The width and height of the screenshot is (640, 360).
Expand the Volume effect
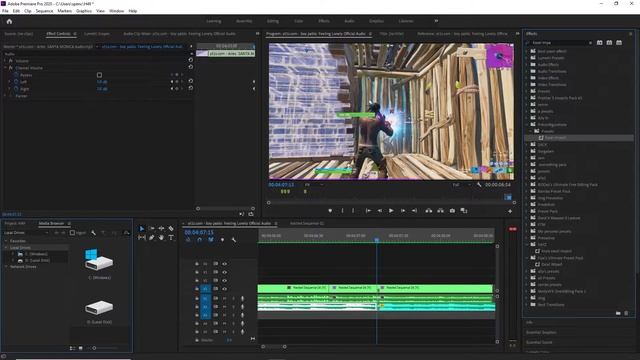click(5, 61)
